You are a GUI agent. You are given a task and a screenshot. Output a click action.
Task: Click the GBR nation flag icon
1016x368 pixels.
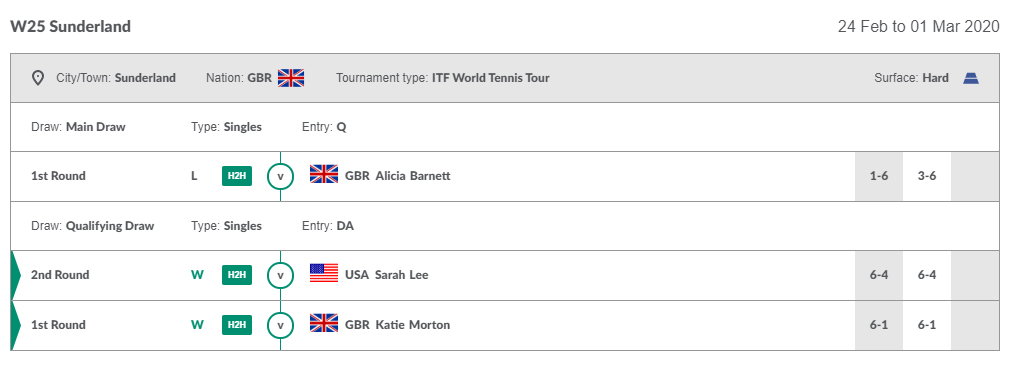[x=291, y=78]
